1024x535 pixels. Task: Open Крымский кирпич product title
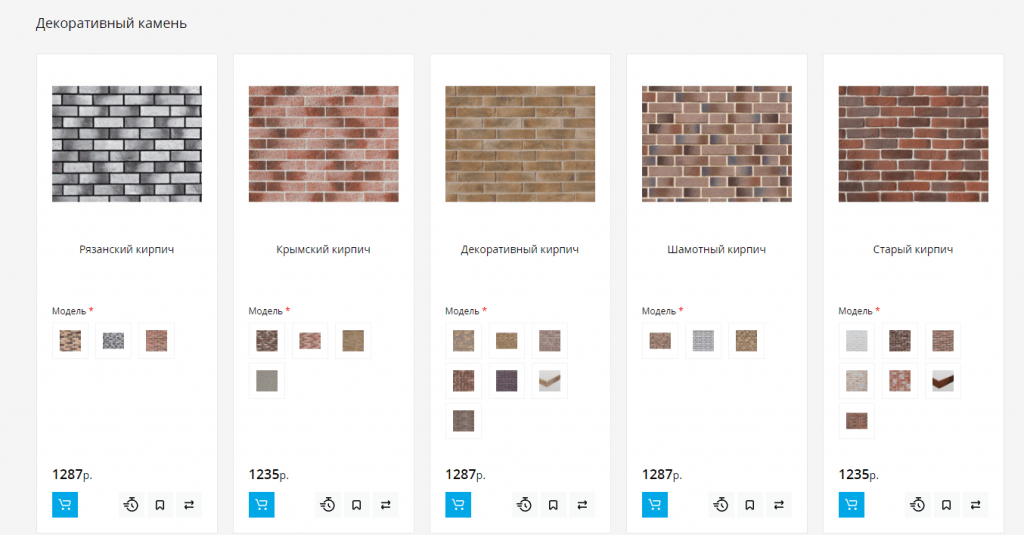click(x=323, y=249)
